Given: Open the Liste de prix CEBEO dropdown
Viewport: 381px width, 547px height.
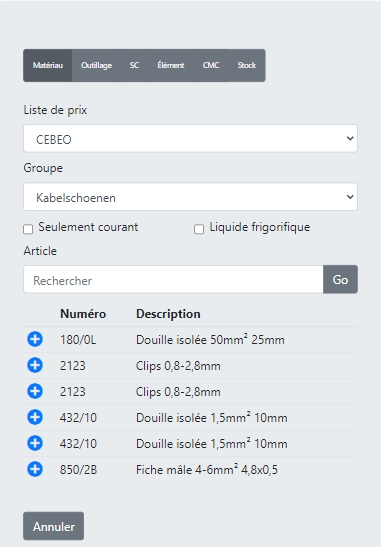Looking at the screenshot, I should pyautogui.click(x=190, y=138).
